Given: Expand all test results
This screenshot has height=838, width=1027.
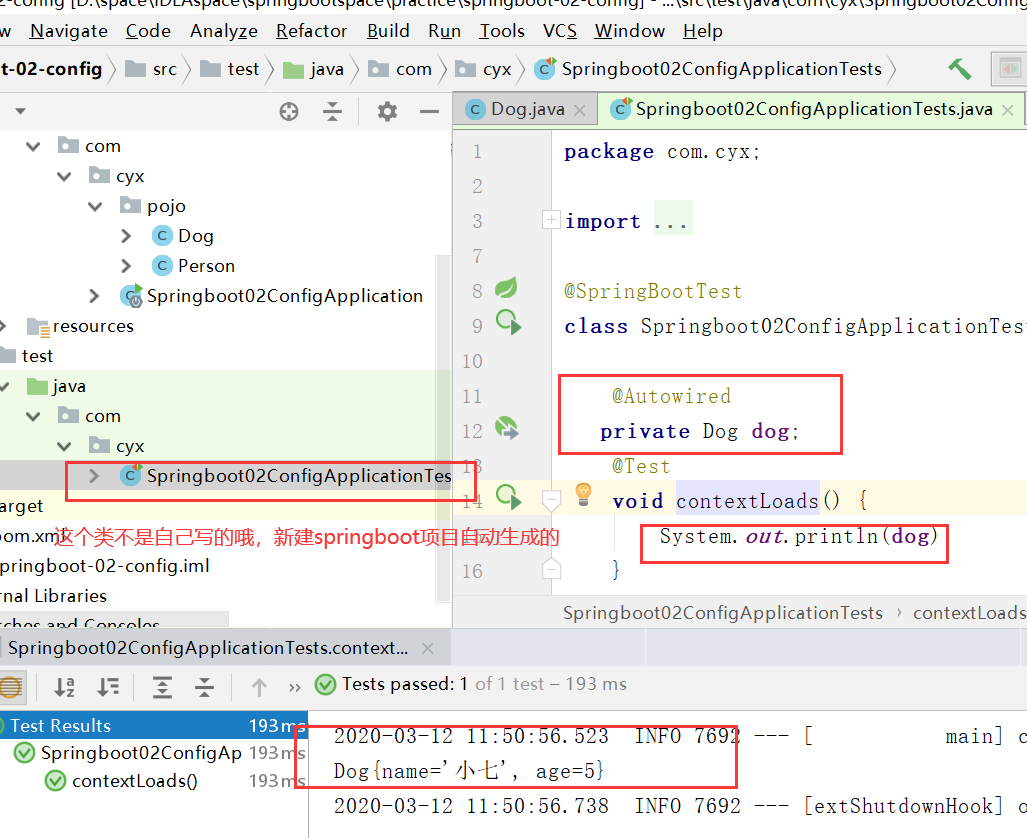Looking at the screenshot, I should [x=162, y=687].
